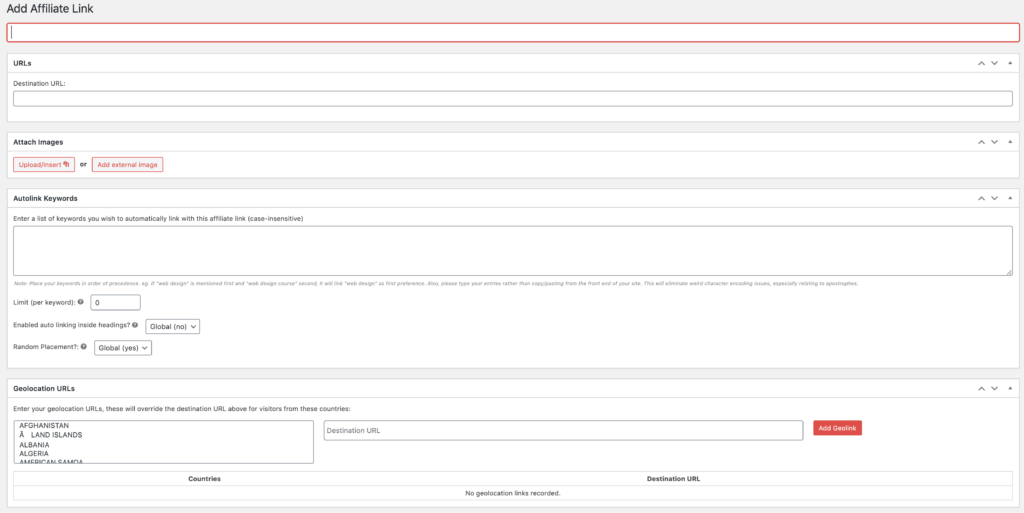Viewport: 1024px width, 513px height.
Task: Click the Geolocation URLs panel title
Action: tap(44, 388)
